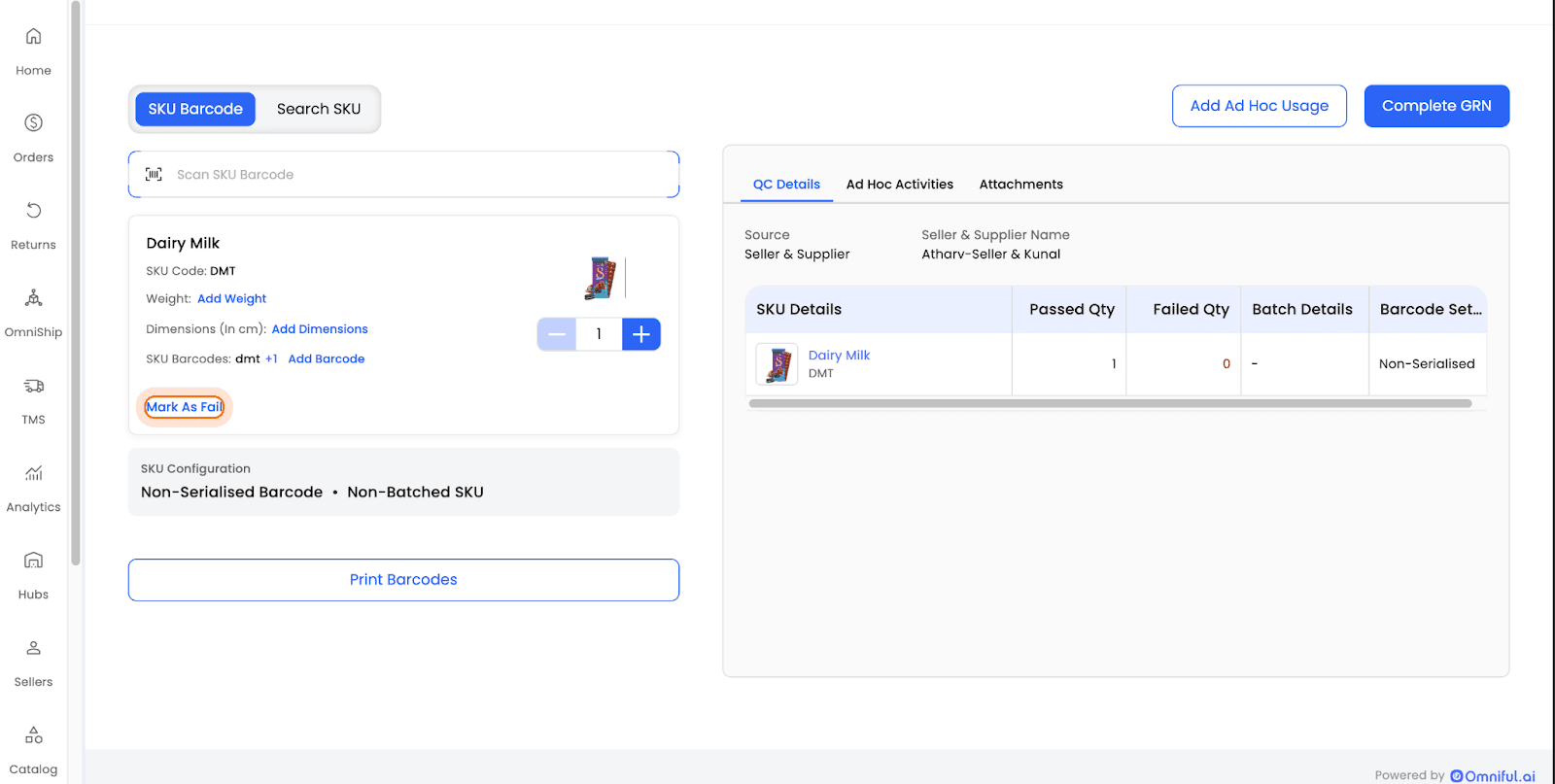Focus the Scan SKU Barcode field
Image resolution: width=1555 pixels, height=784 pixels.
(418, 175)
